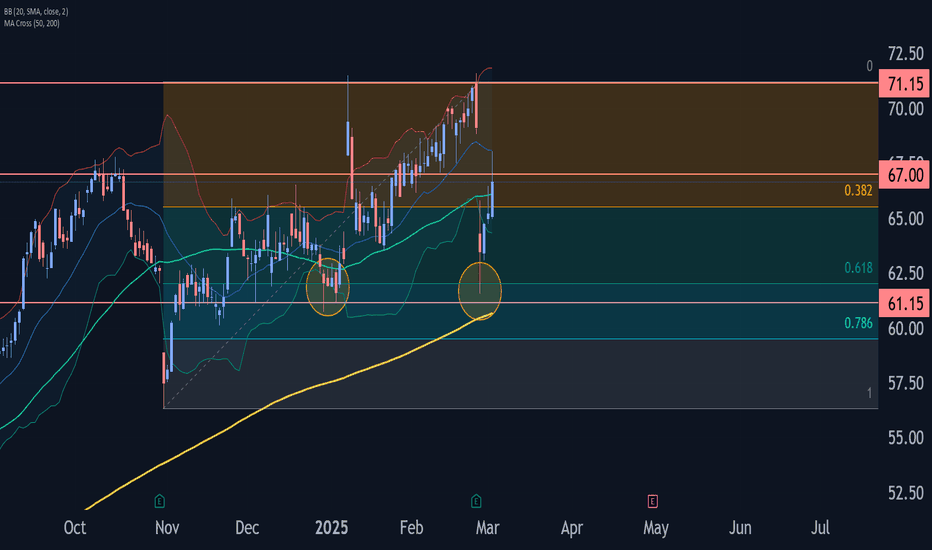Click the 0.786 Fibonacci level label
This screenshot has height=550, width=932.
point(858,323)
